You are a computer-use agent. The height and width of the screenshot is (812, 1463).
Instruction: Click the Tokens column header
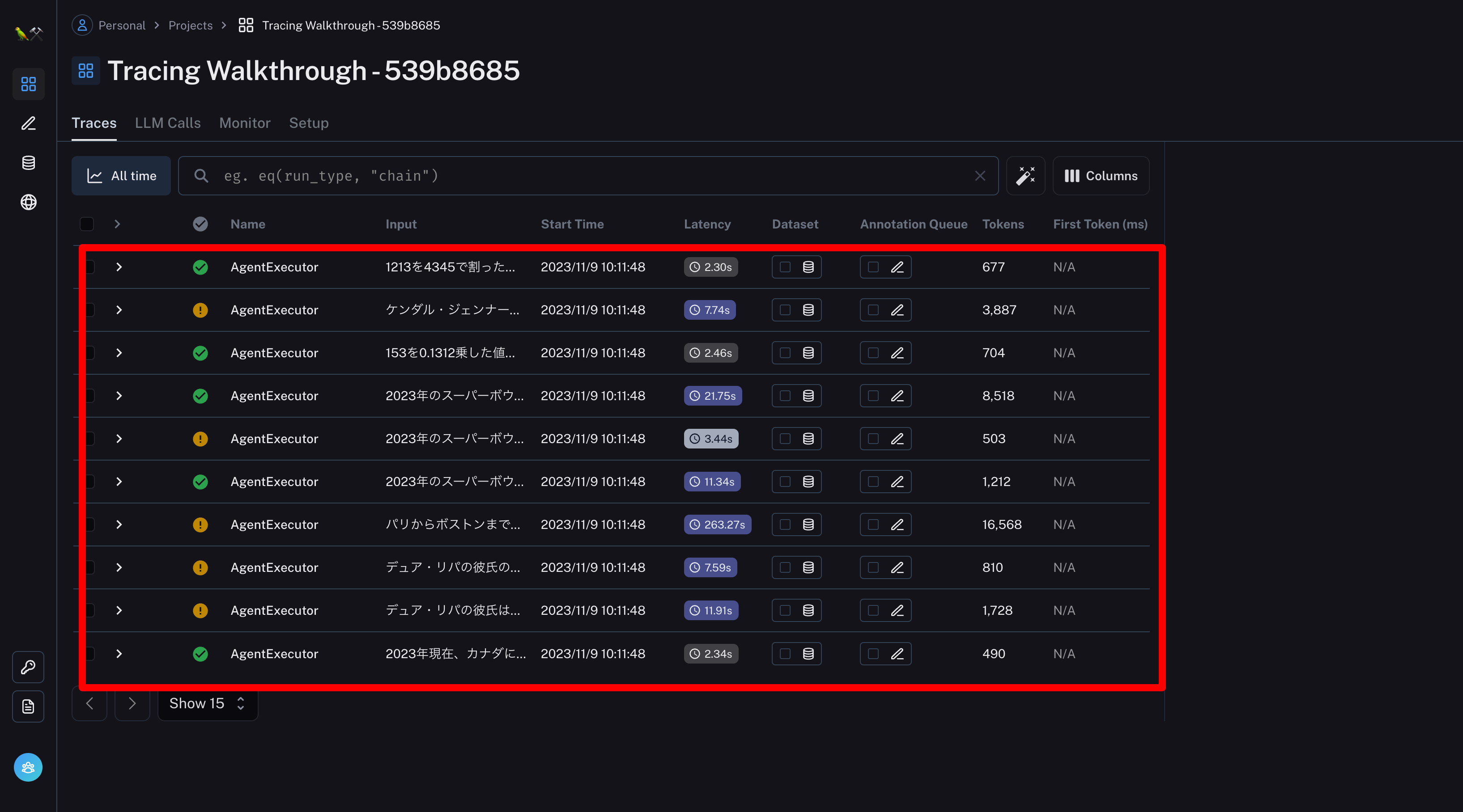tap(1003, 224)
